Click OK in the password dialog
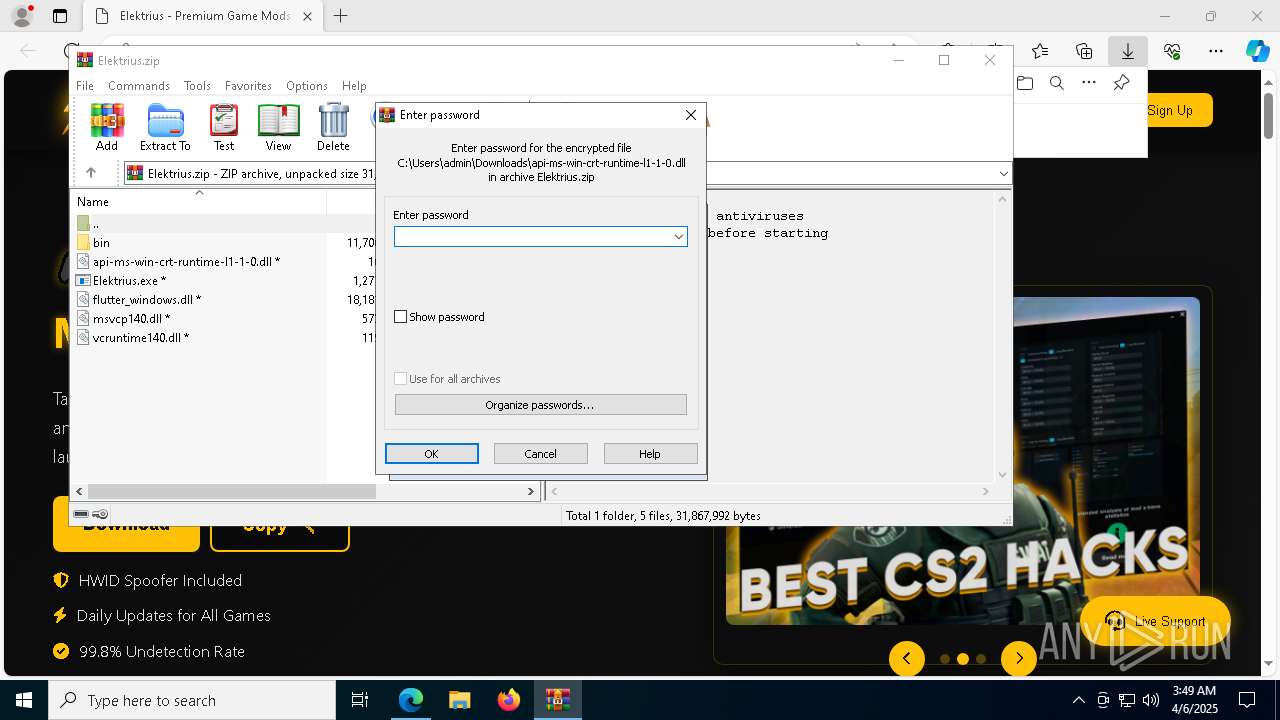Screen dimensions: 1280x720 pyautogui.click(x=432, y=454)
